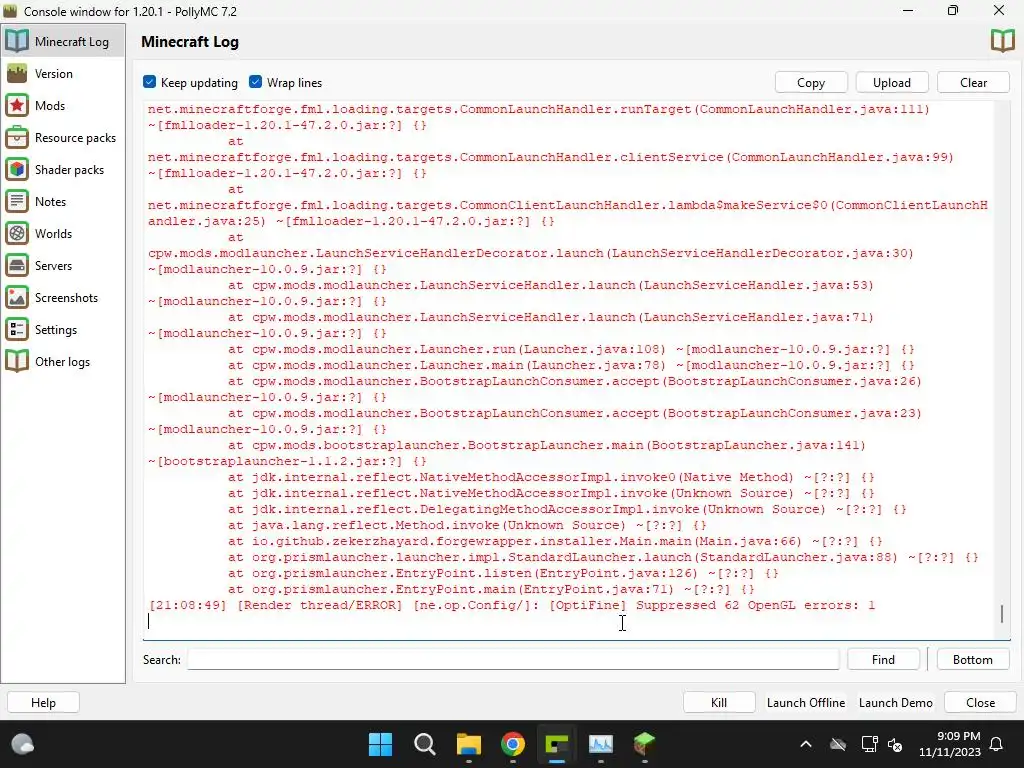Open the Other logs page
This screenshot has width=1024, height=768.
pos(63,362)
